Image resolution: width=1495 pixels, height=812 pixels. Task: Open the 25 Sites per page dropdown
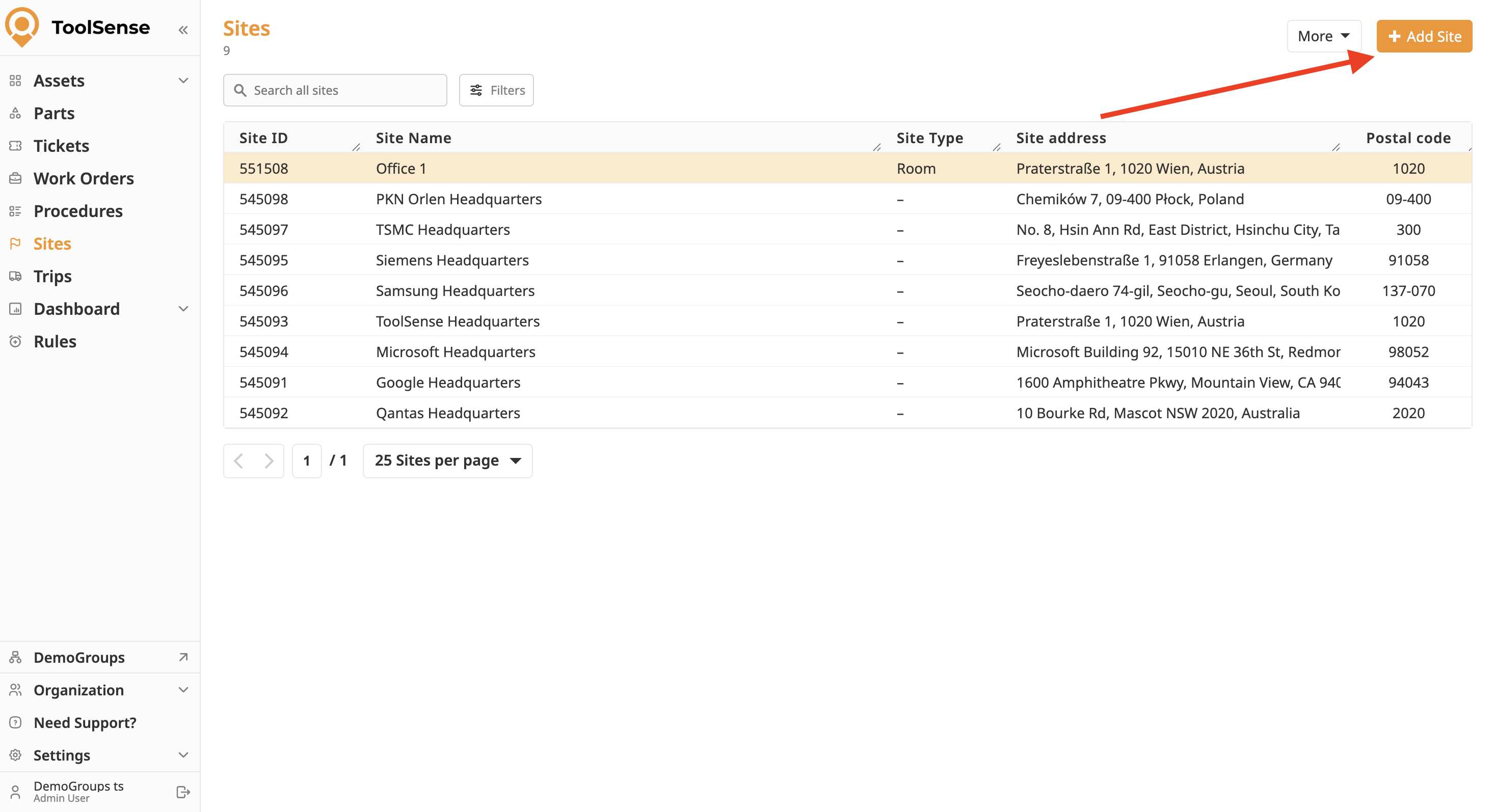click(x=447, y=461)
